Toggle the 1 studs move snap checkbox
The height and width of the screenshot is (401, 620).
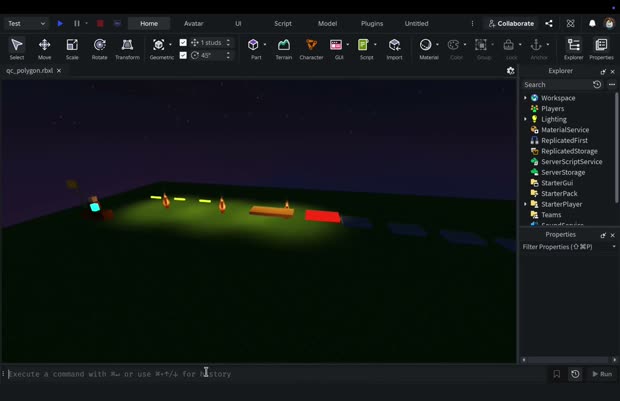coord(183,42)
